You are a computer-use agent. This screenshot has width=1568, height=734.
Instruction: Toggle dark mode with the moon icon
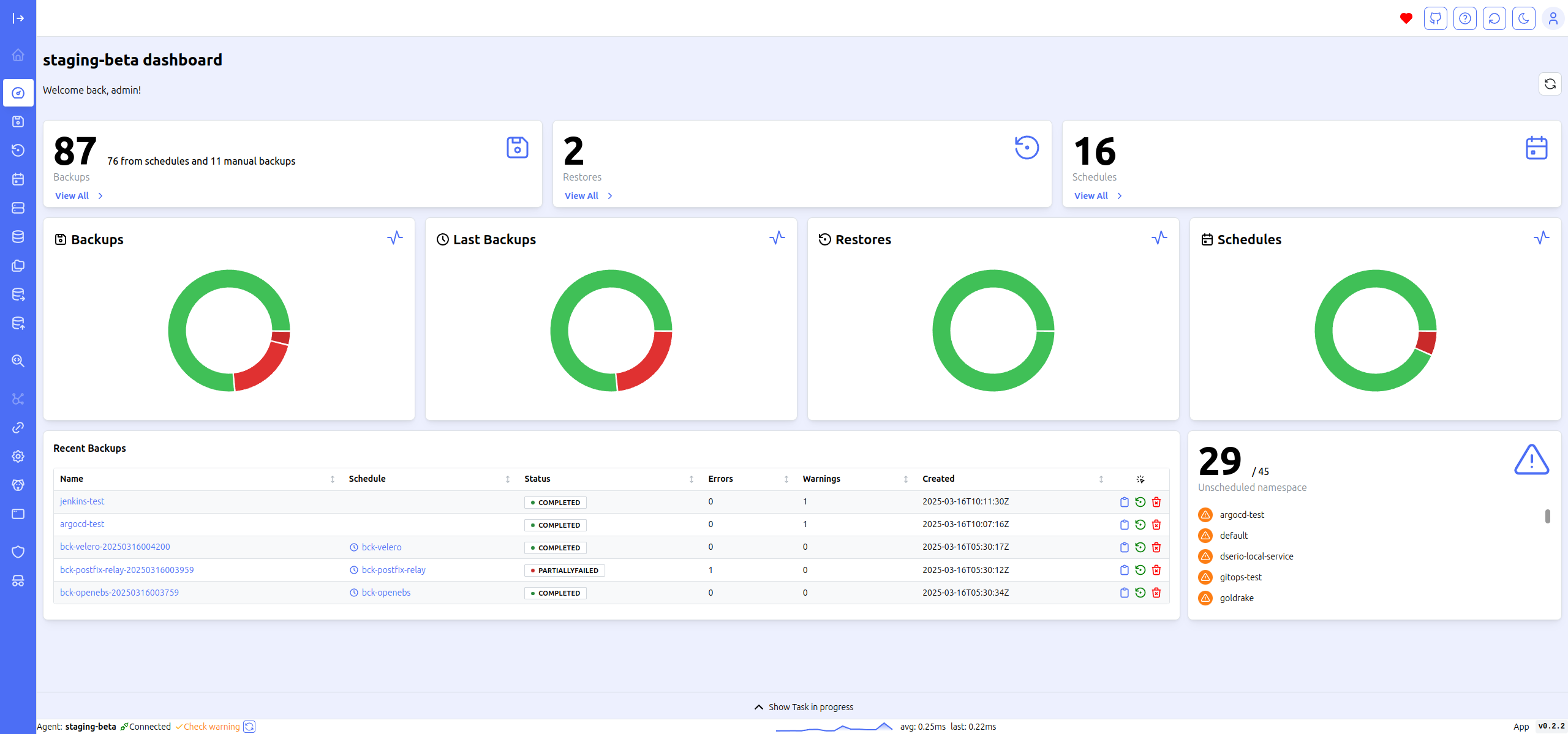[1524, 18]
